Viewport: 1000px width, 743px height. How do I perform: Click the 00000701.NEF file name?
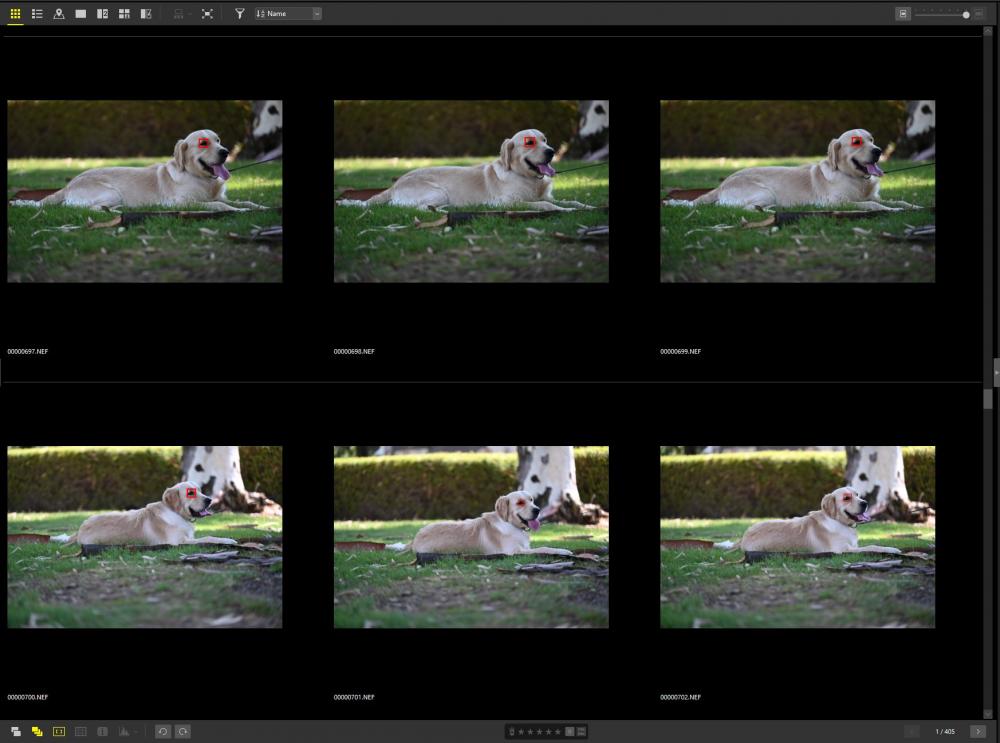(354, 697)
